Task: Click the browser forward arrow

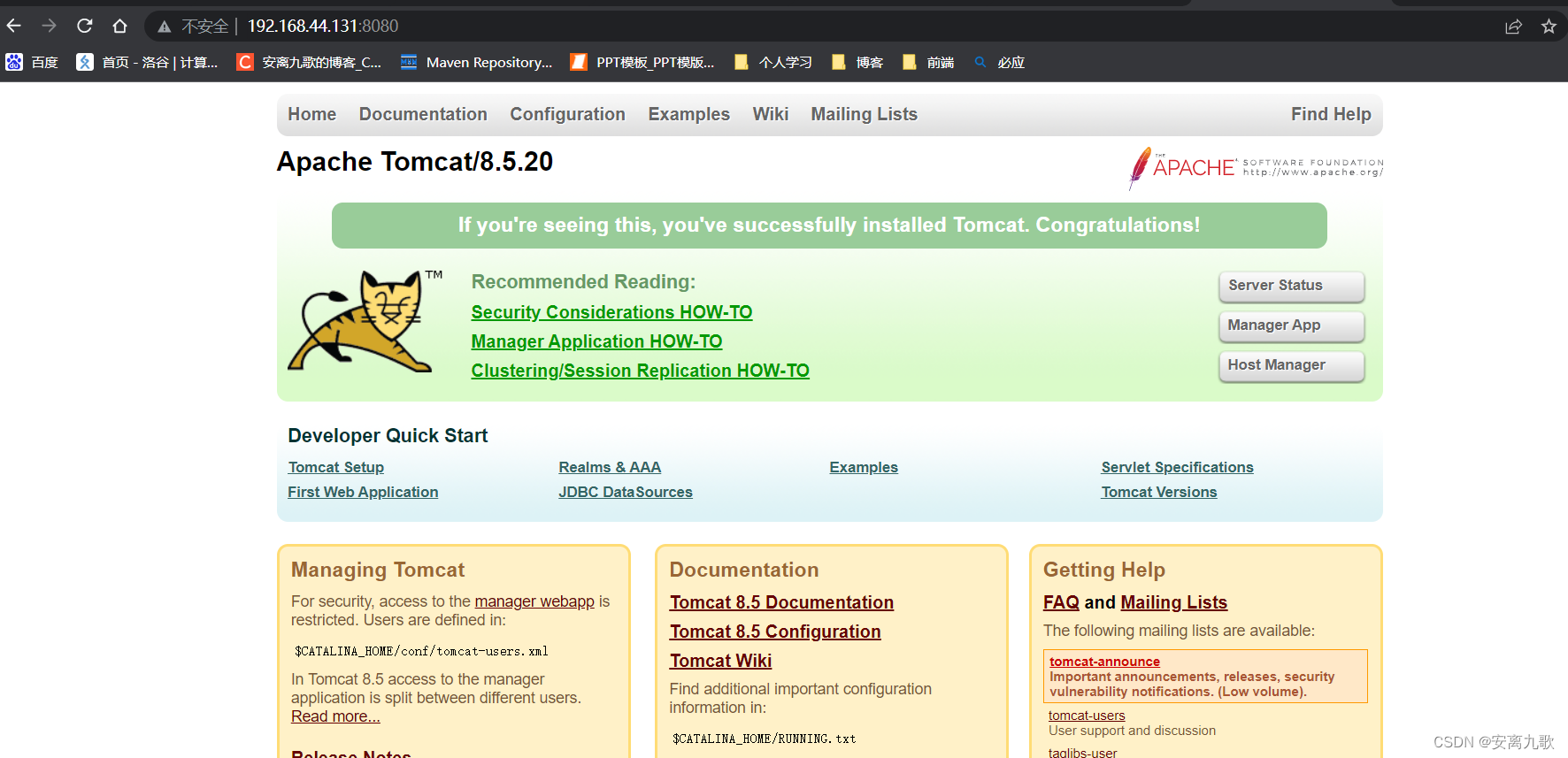Action: pyautogui.click(x=49, y=26)
